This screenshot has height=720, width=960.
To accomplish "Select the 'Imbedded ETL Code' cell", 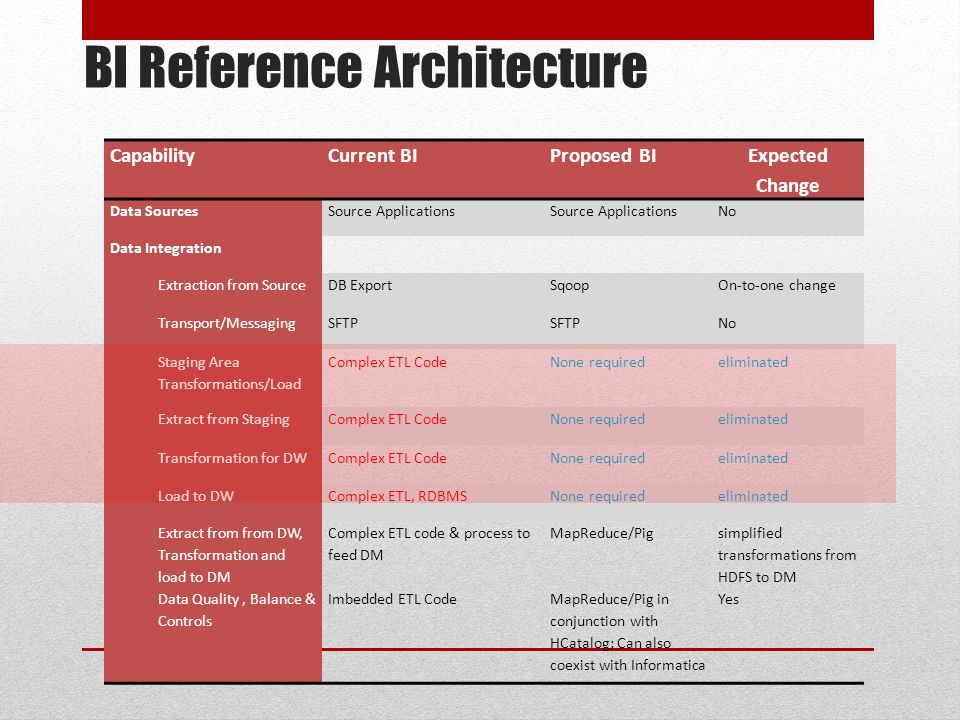I will pos(392,599).
